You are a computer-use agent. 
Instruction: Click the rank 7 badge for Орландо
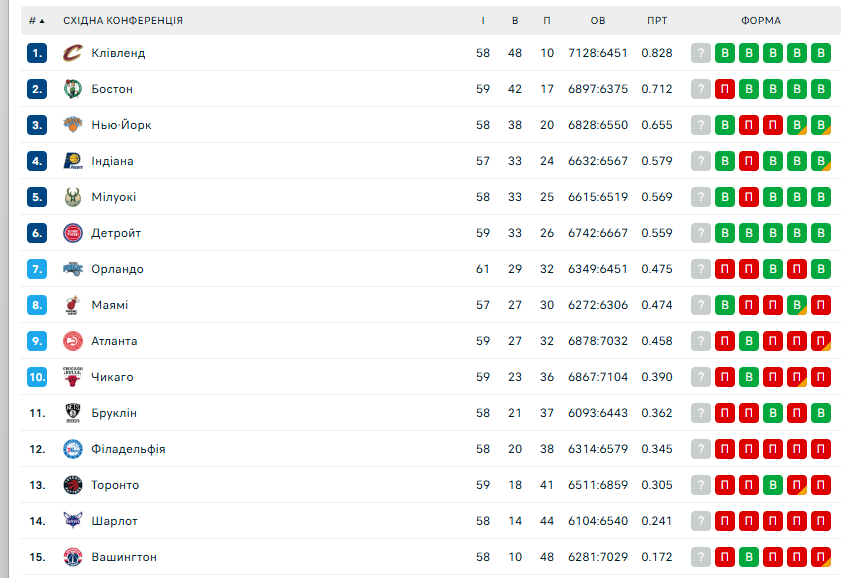(x=37, y=269)
